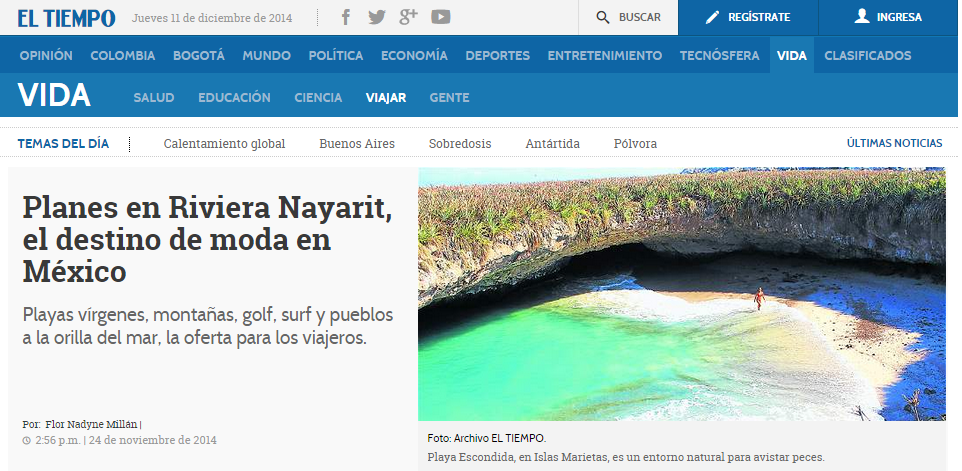Open the Pólvora topic
This screenshot has width=962, height=471.
636,144
